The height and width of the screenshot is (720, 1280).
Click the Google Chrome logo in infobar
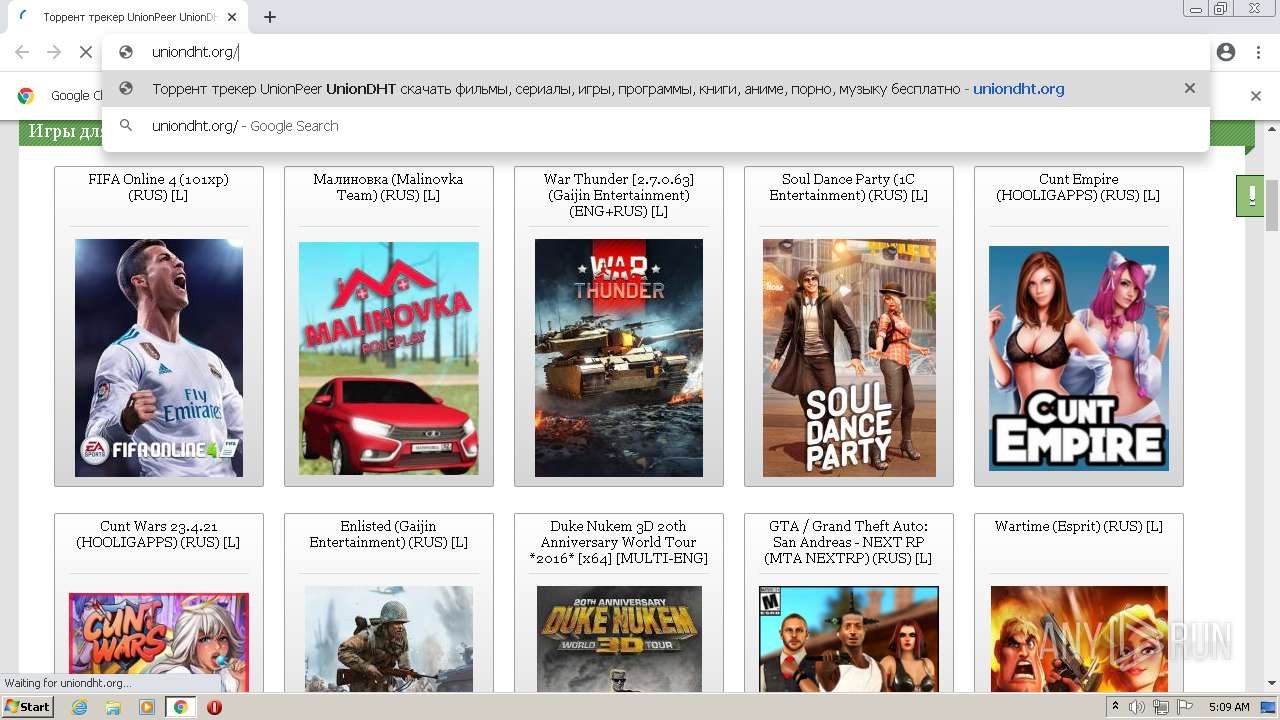[x=27, y=96]
